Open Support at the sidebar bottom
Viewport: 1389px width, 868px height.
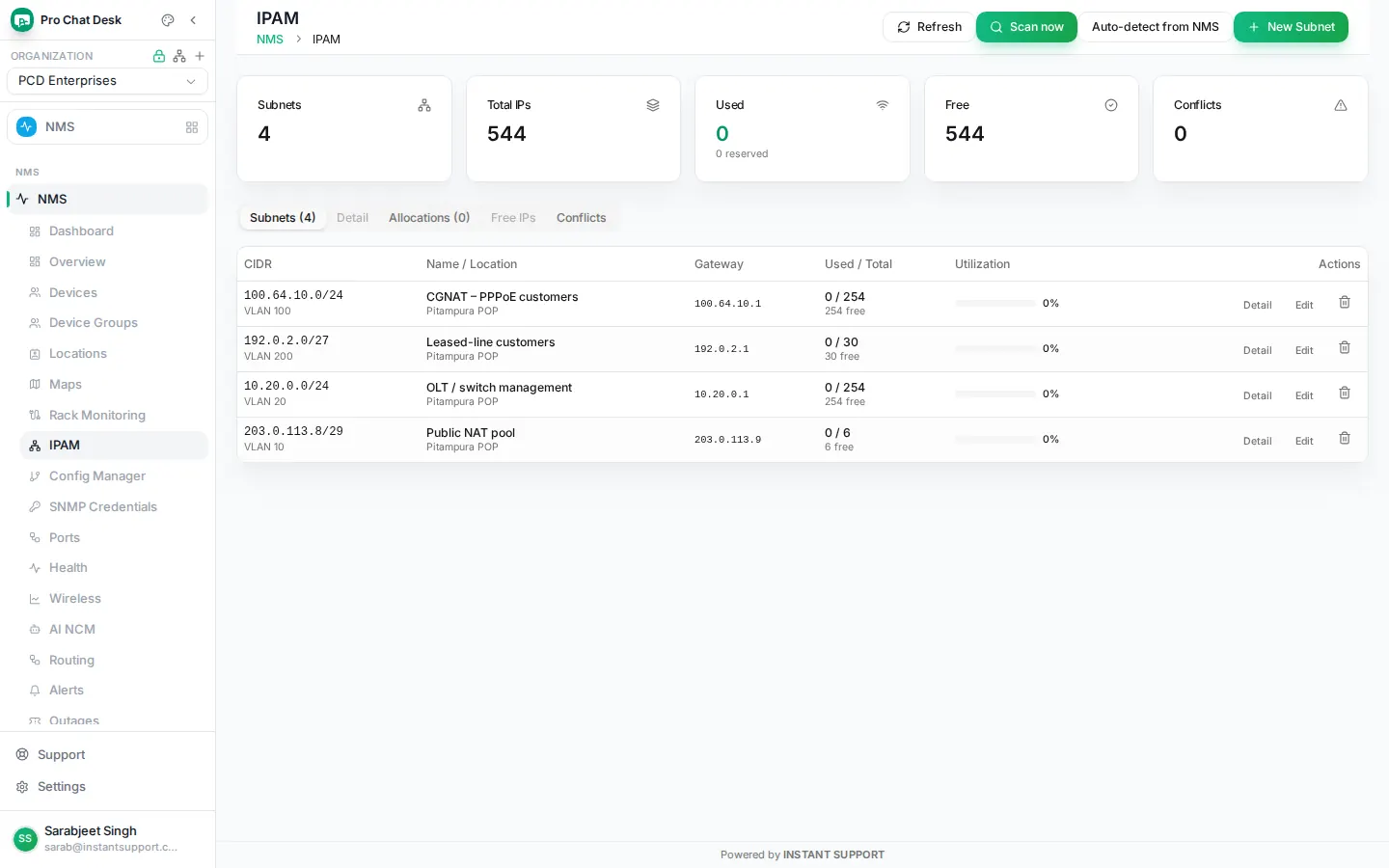point(107,755)
